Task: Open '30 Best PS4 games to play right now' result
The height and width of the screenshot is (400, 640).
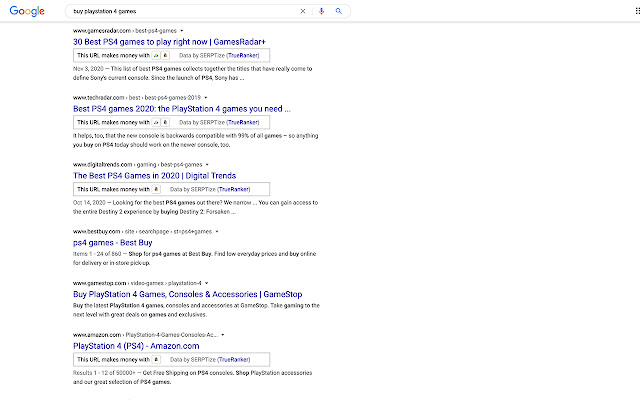Action: (x=169, y=42)
